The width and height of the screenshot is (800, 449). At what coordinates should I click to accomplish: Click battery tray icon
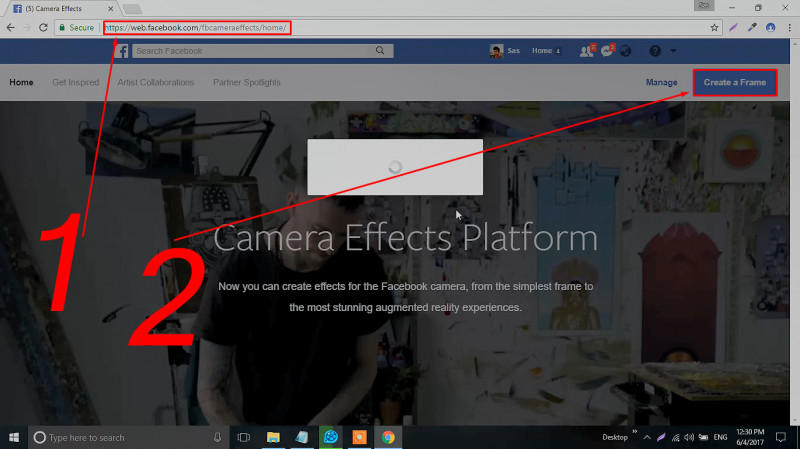(704, 437)
